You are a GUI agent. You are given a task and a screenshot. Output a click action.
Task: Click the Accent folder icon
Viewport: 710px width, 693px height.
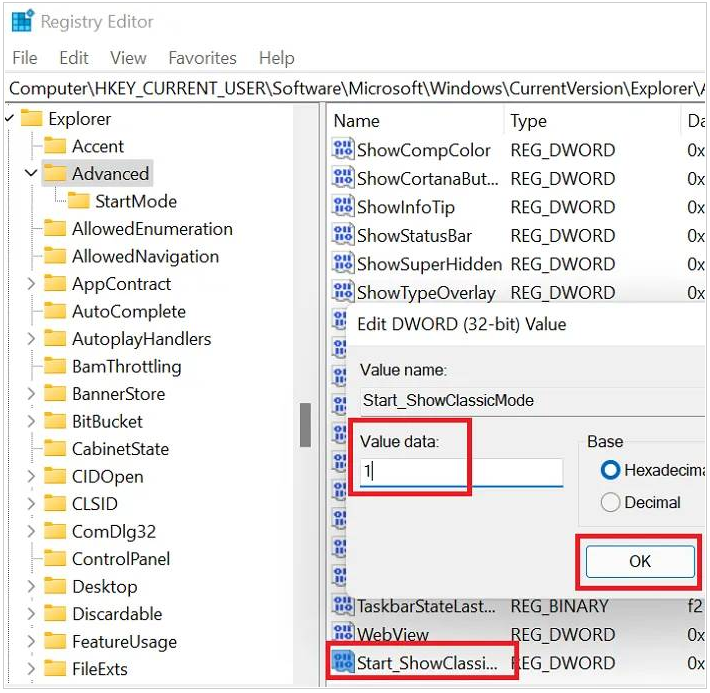[x=55, y=146]
